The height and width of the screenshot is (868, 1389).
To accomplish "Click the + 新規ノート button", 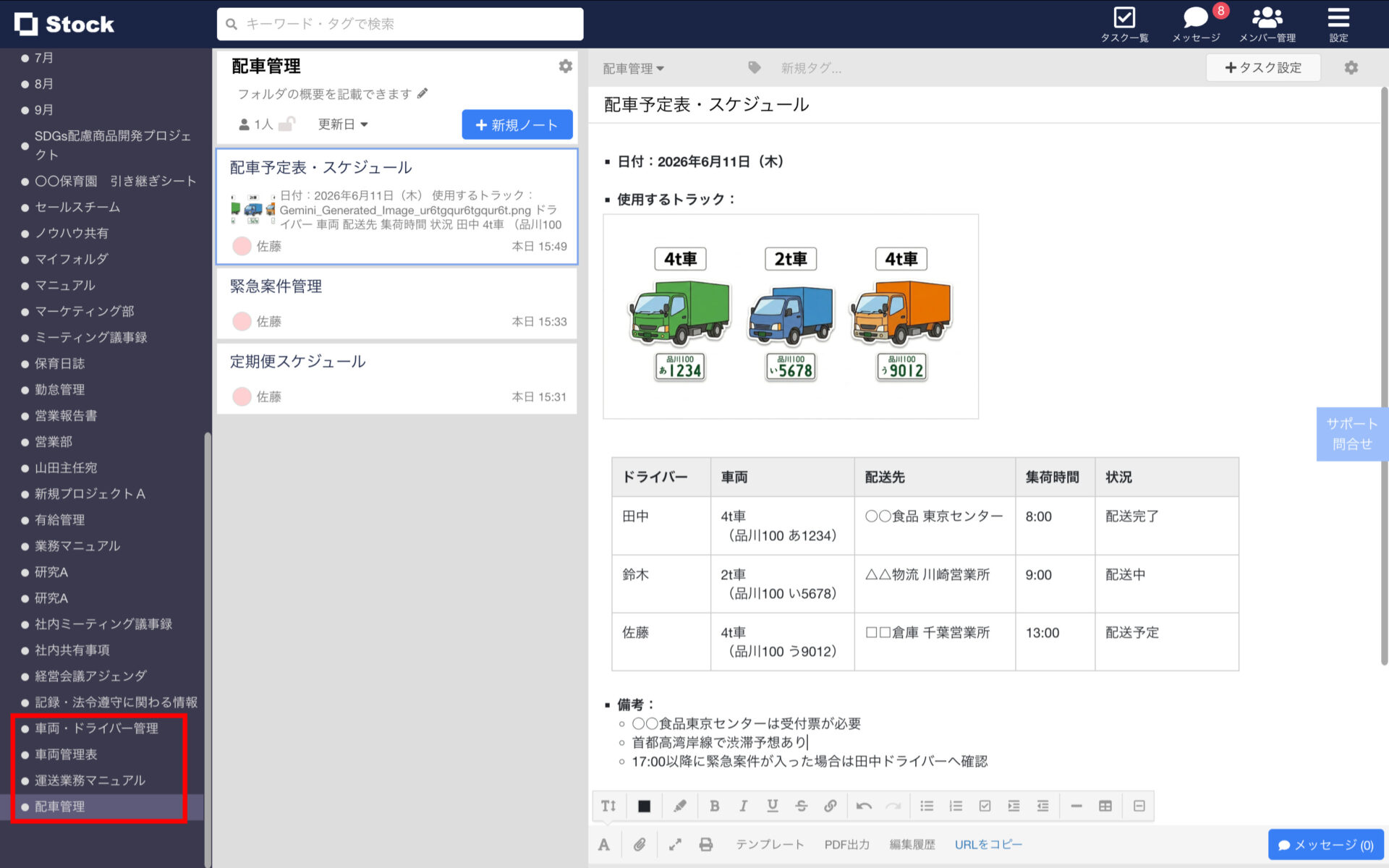I will coord(517,124).
